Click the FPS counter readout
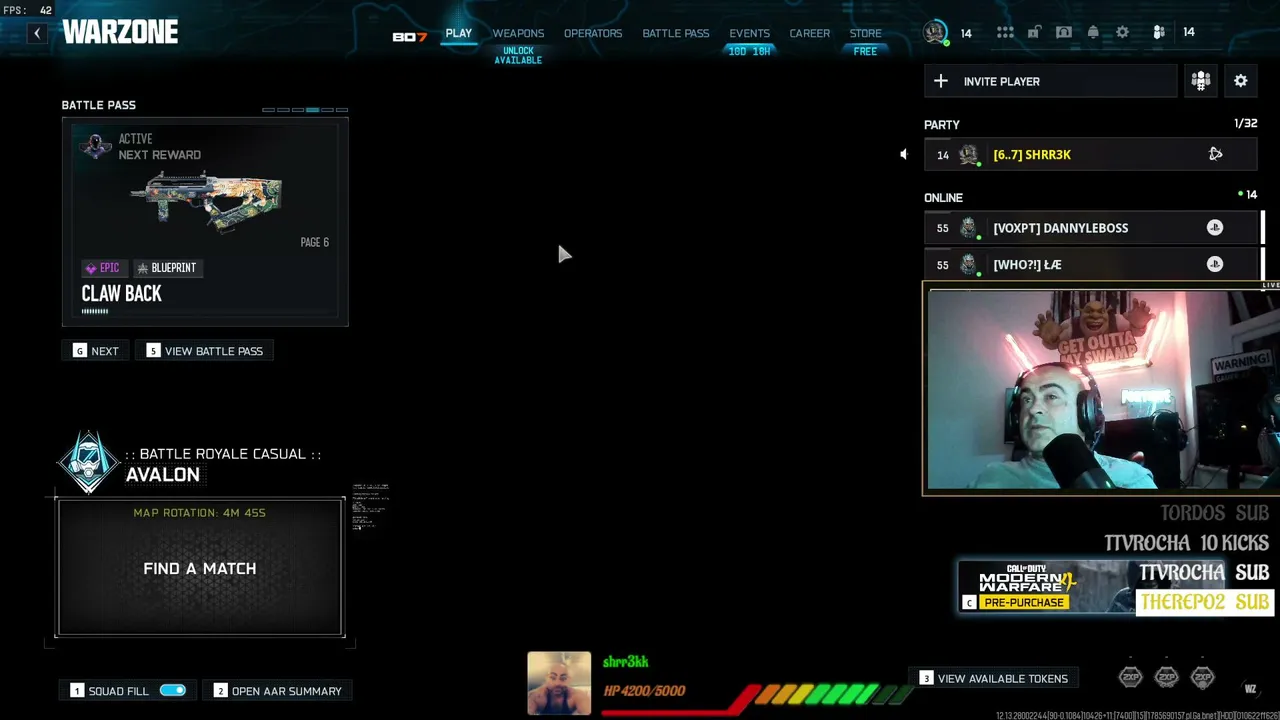Viewport: 1280px width, 720px height. pyautogui.click(x=30, y=10)
